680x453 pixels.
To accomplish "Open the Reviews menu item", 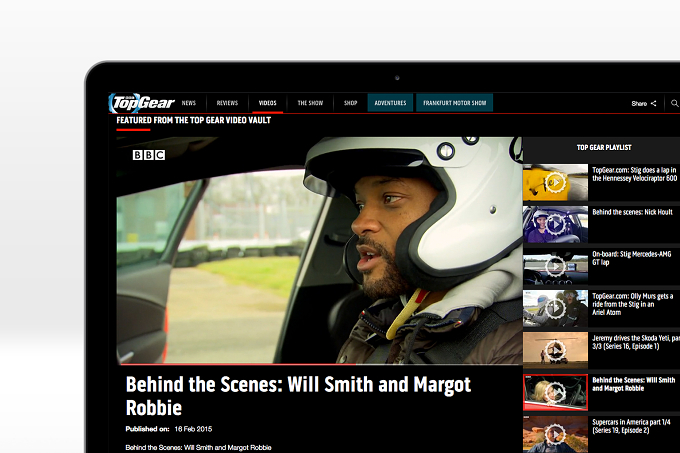I will coord(227,103).
